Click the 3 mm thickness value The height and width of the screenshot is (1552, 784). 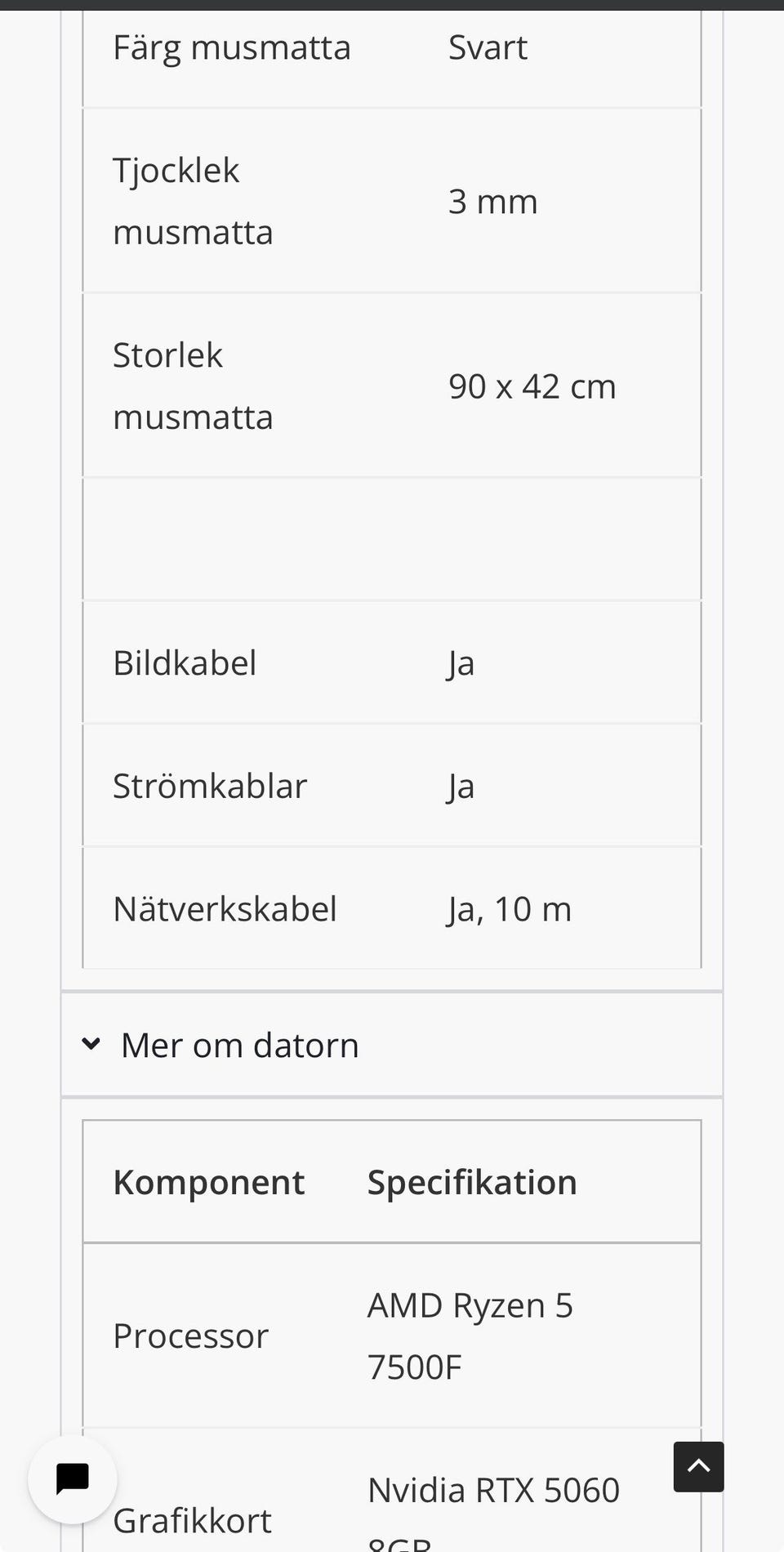(493, 201)
